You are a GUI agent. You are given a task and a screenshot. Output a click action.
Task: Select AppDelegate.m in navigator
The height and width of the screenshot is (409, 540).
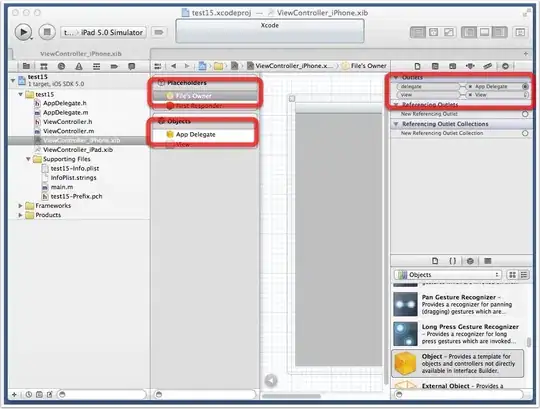coord(65,112)
